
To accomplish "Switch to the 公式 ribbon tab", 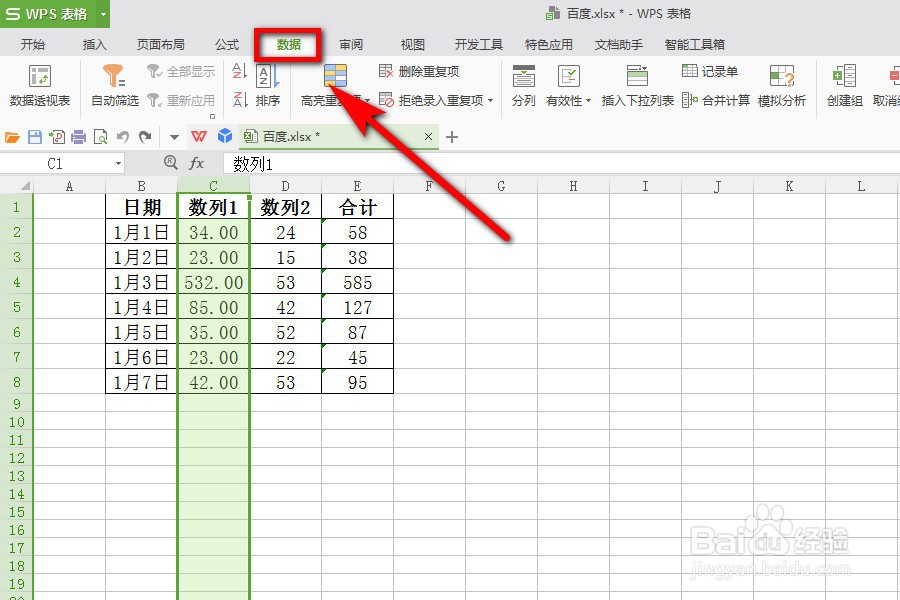I will pos(226,44).
